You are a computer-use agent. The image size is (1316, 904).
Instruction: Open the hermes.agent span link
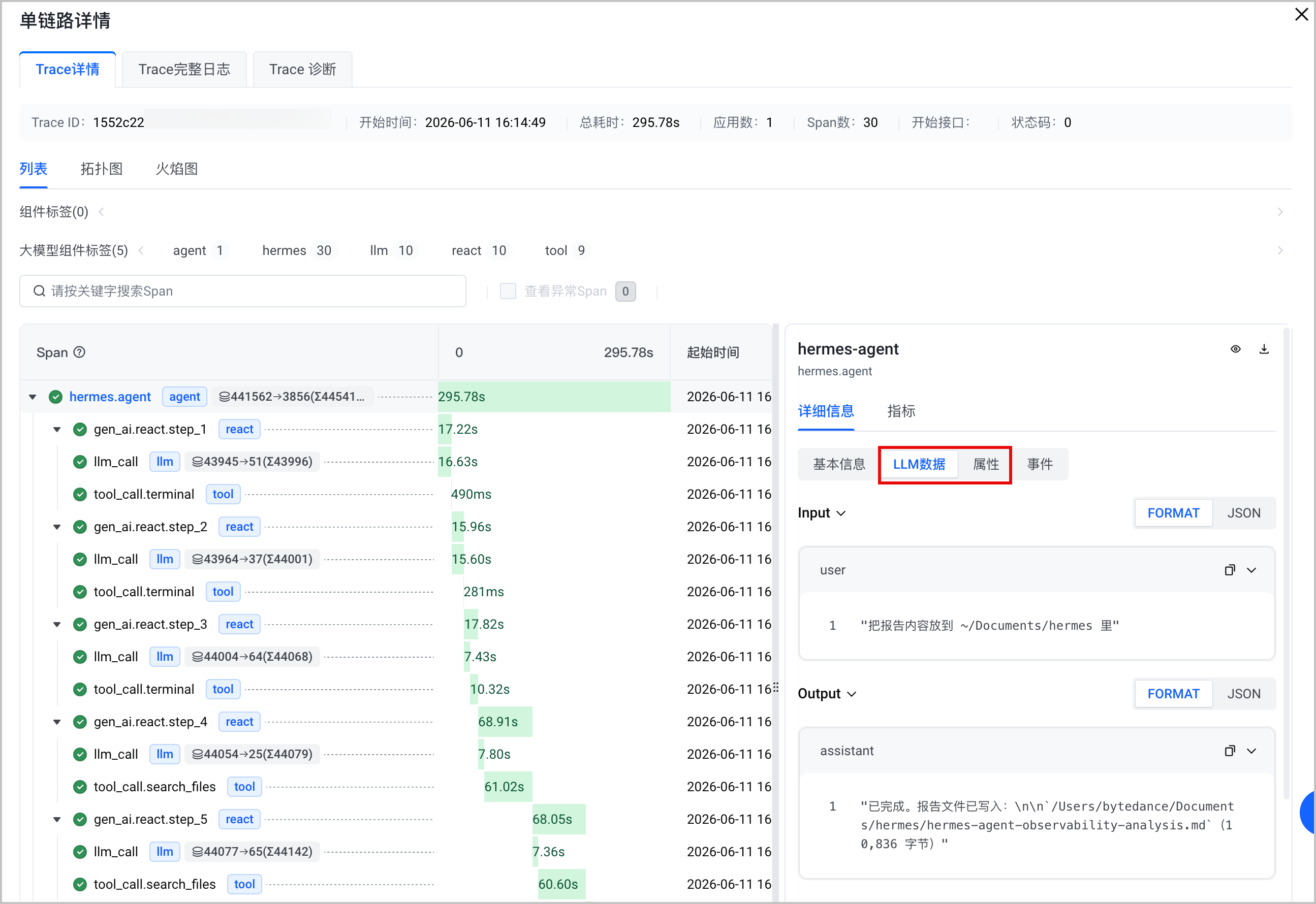pyautogui.click(x=110, y=397)
